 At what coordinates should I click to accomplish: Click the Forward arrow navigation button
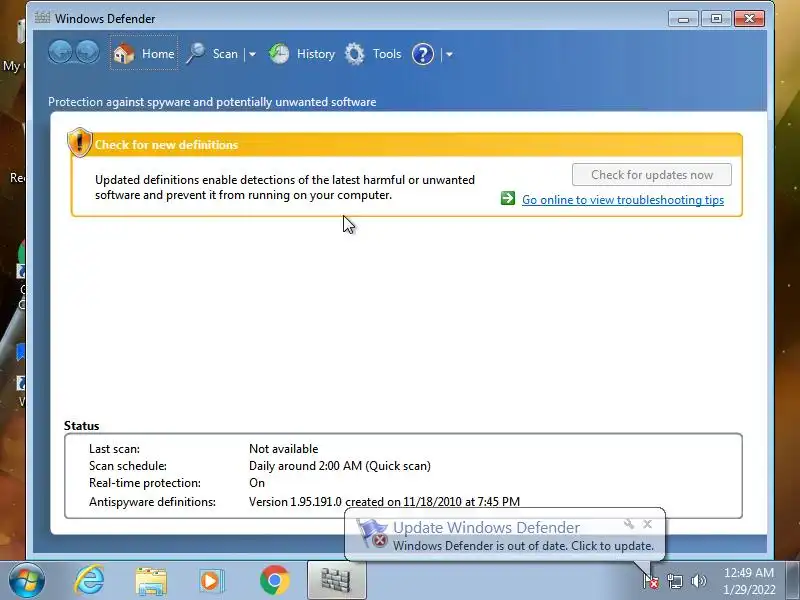pyautogui.click(x=88, y=53)
